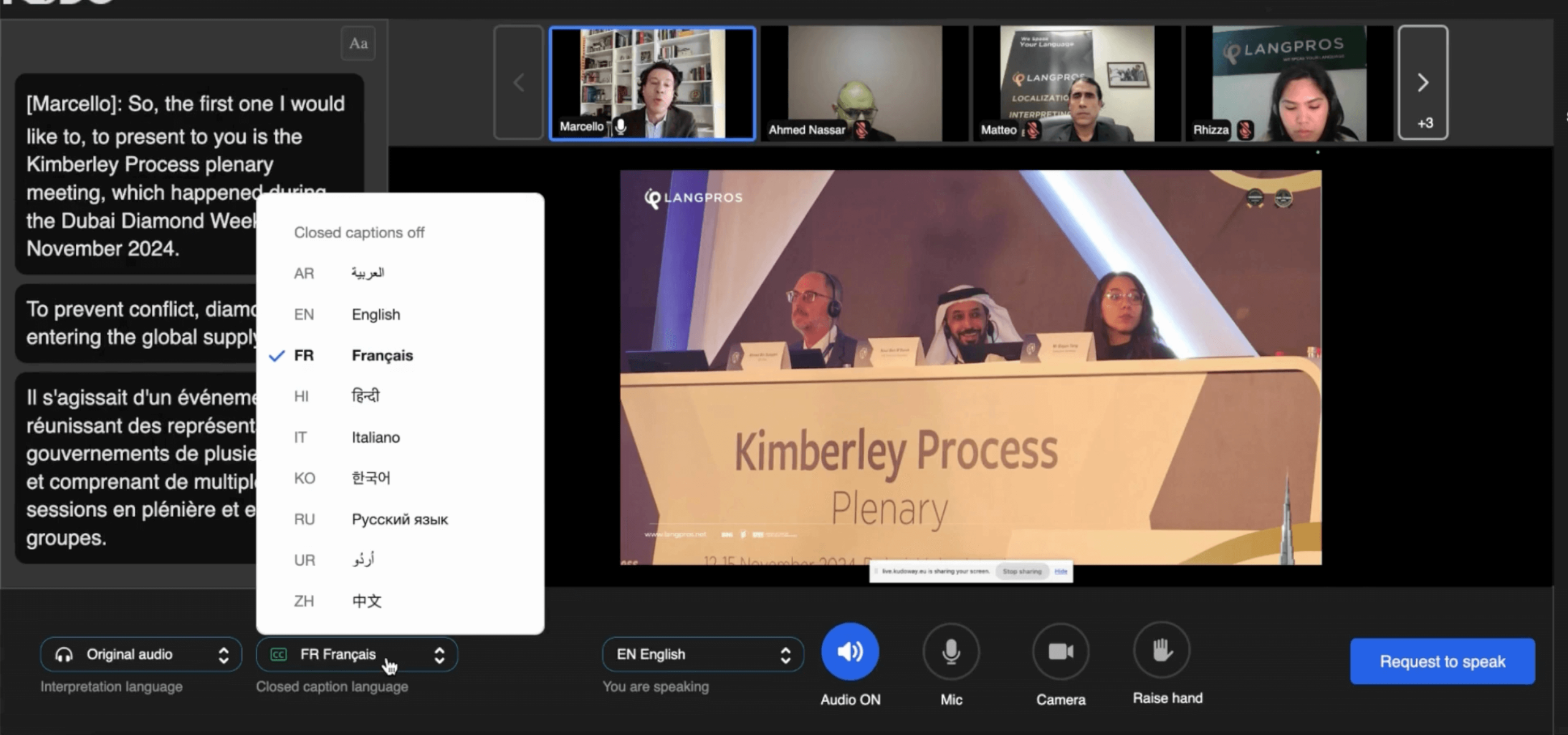The width and height of the screenshot is (1568, 735).
Task: Click Hide link in screen share bar
Action: click(x=1061, y=571)
